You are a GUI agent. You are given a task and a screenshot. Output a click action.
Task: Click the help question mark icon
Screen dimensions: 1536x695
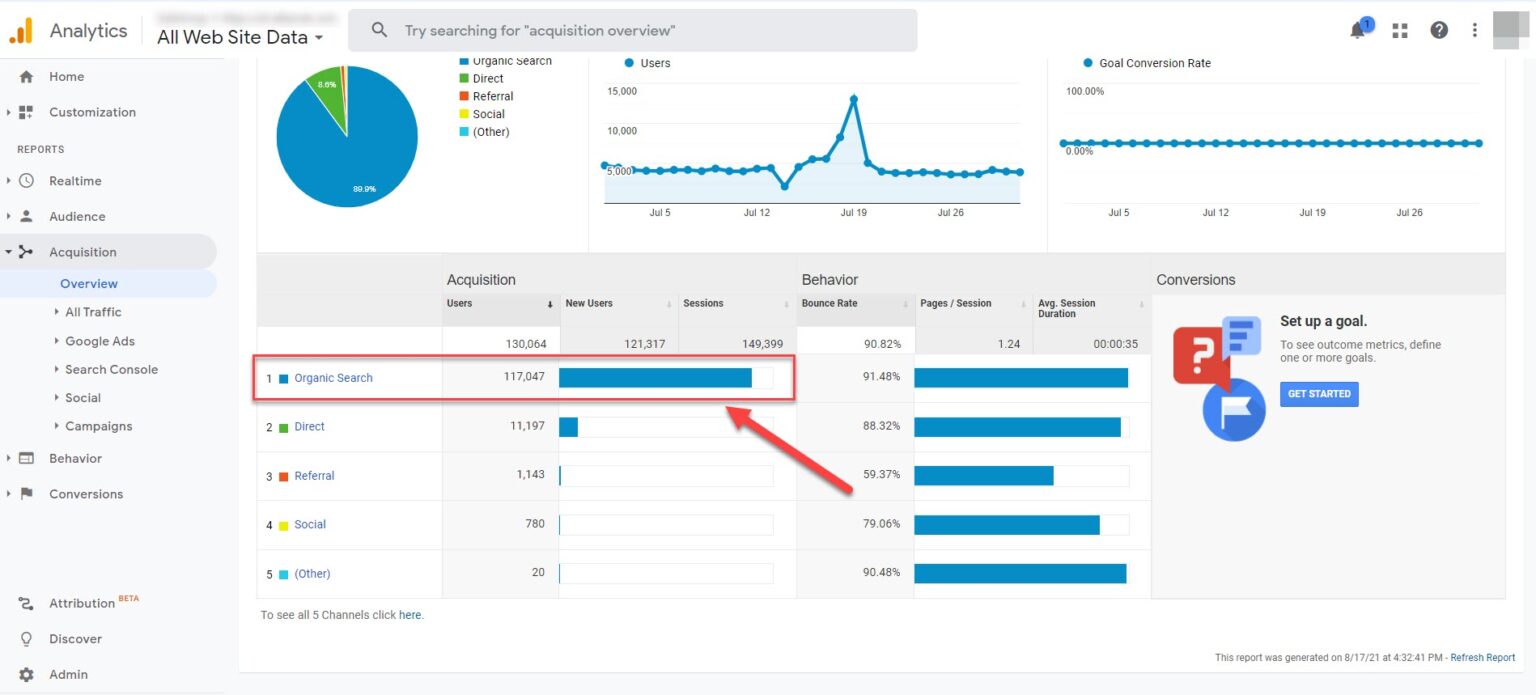(x=1439, y=30)
